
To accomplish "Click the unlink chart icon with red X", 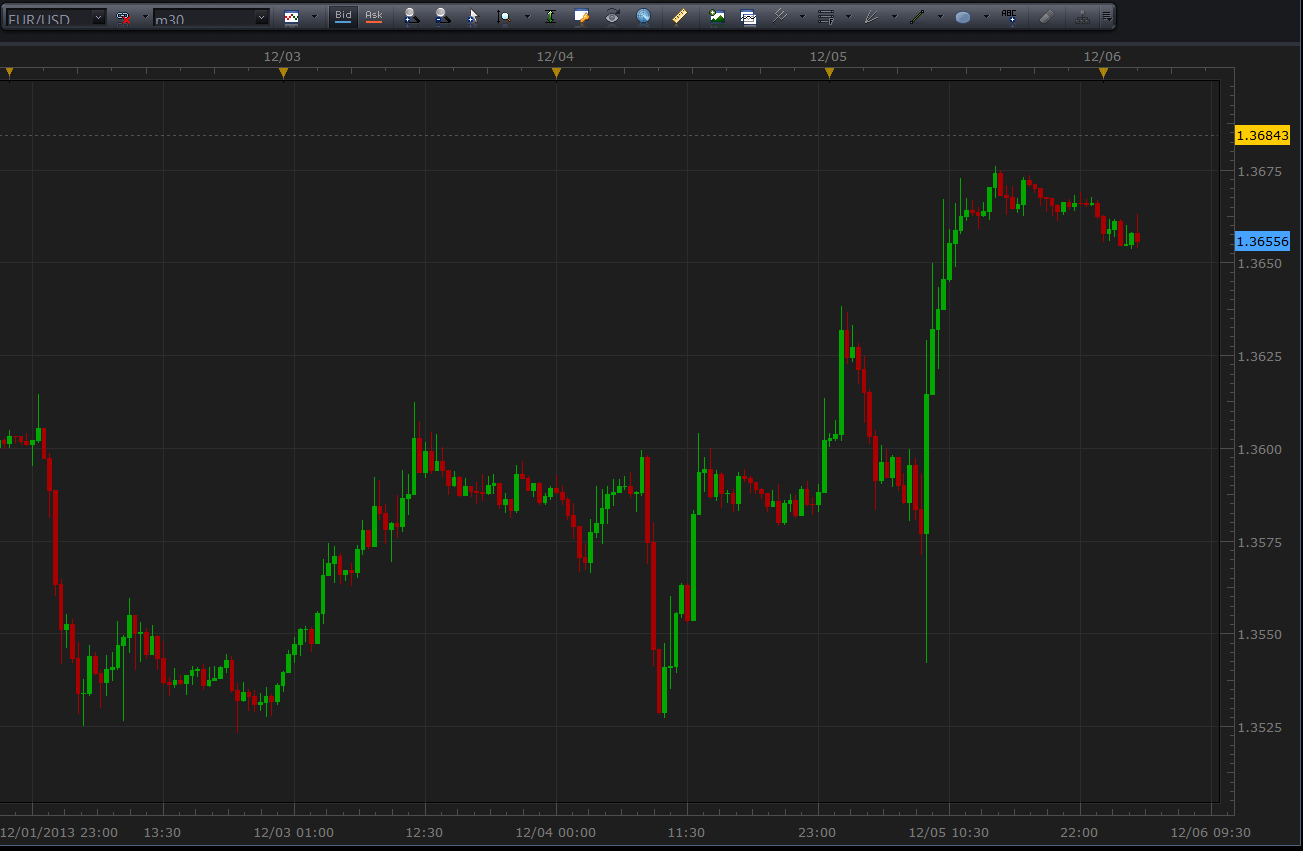I will 123,17.
